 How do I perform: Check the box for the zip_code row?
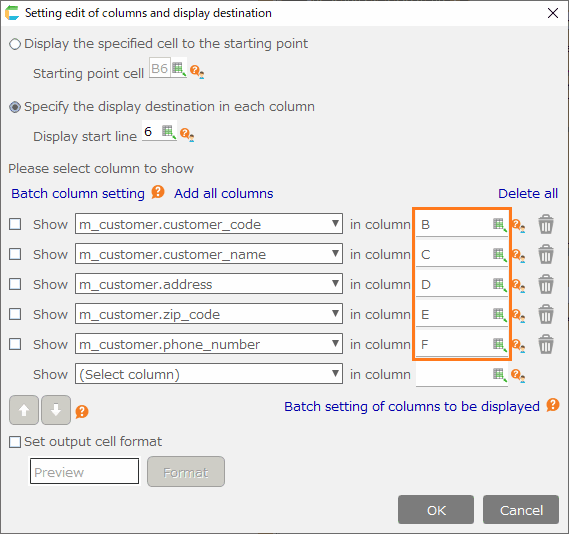(x=15, y=314)
